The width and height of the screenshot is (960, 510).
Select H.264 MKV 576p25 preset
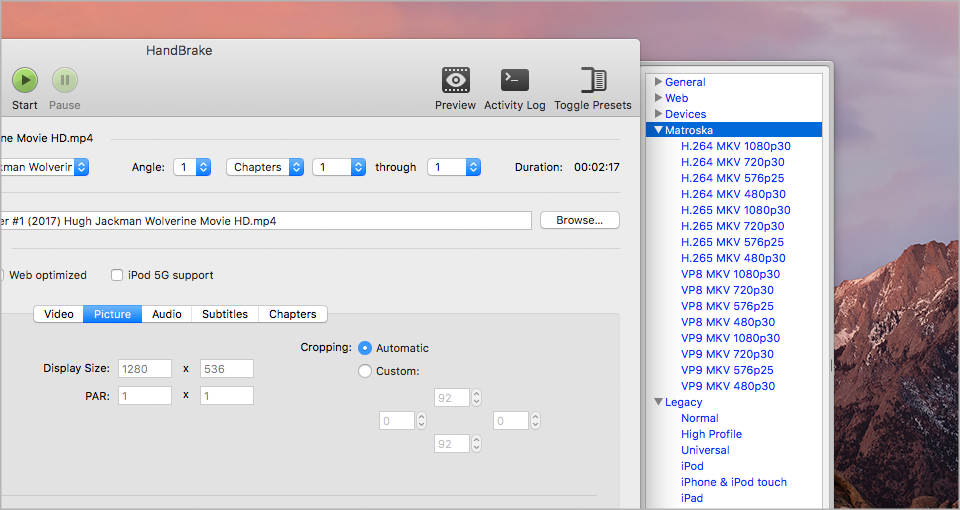click(733, 178)
